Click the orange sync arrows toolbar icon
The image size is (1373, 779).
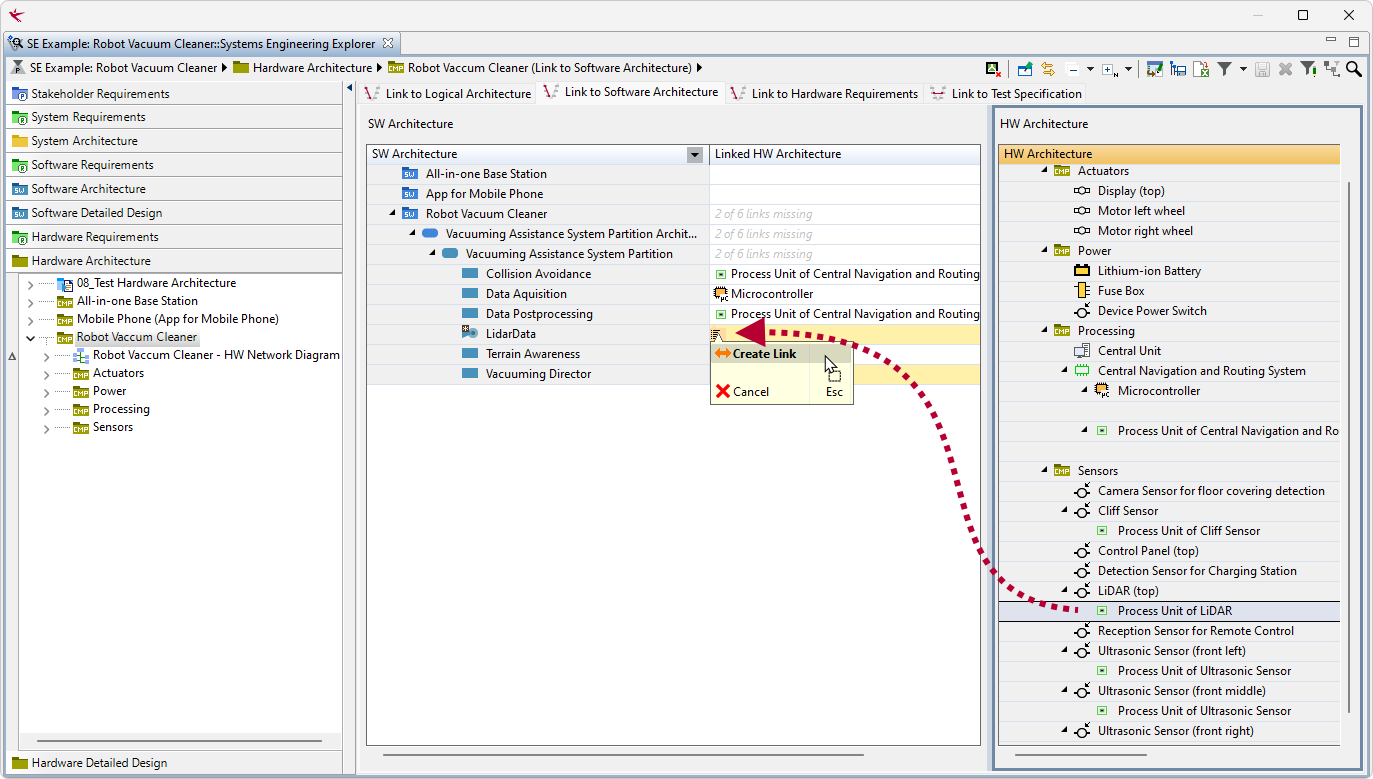click(x=1048, y=69)
